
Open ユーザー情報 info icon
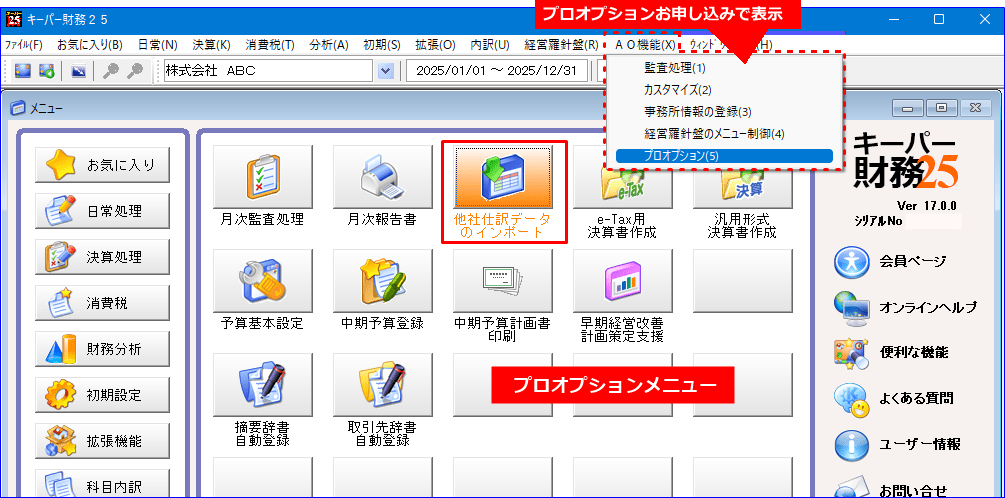point(851,444)
